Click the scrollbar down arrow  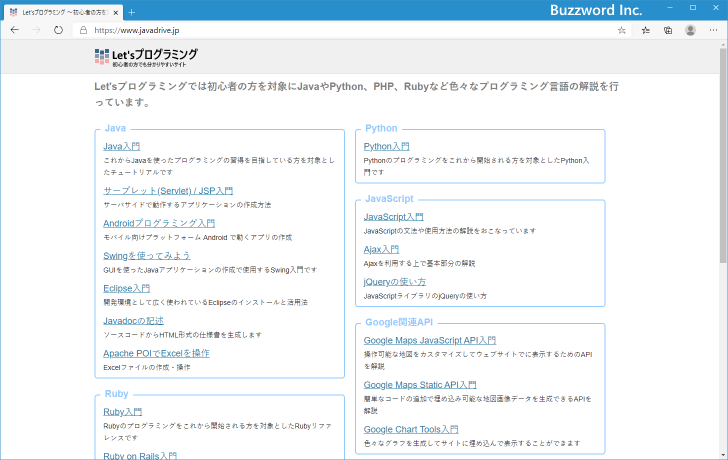point(723,455)
